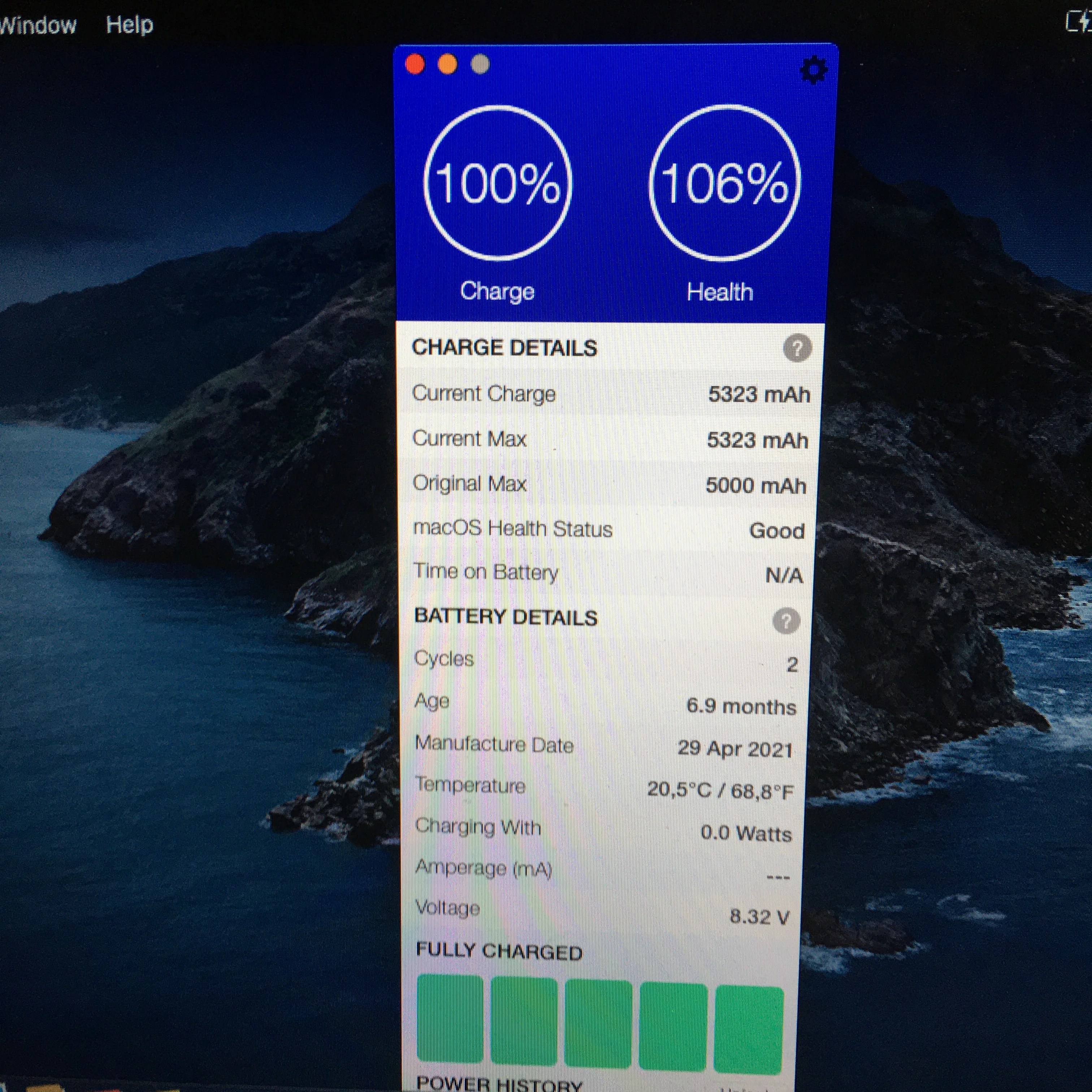Open the gear settings icon
This screenshot has width=1092, height=1092.
tap(813, 70)
